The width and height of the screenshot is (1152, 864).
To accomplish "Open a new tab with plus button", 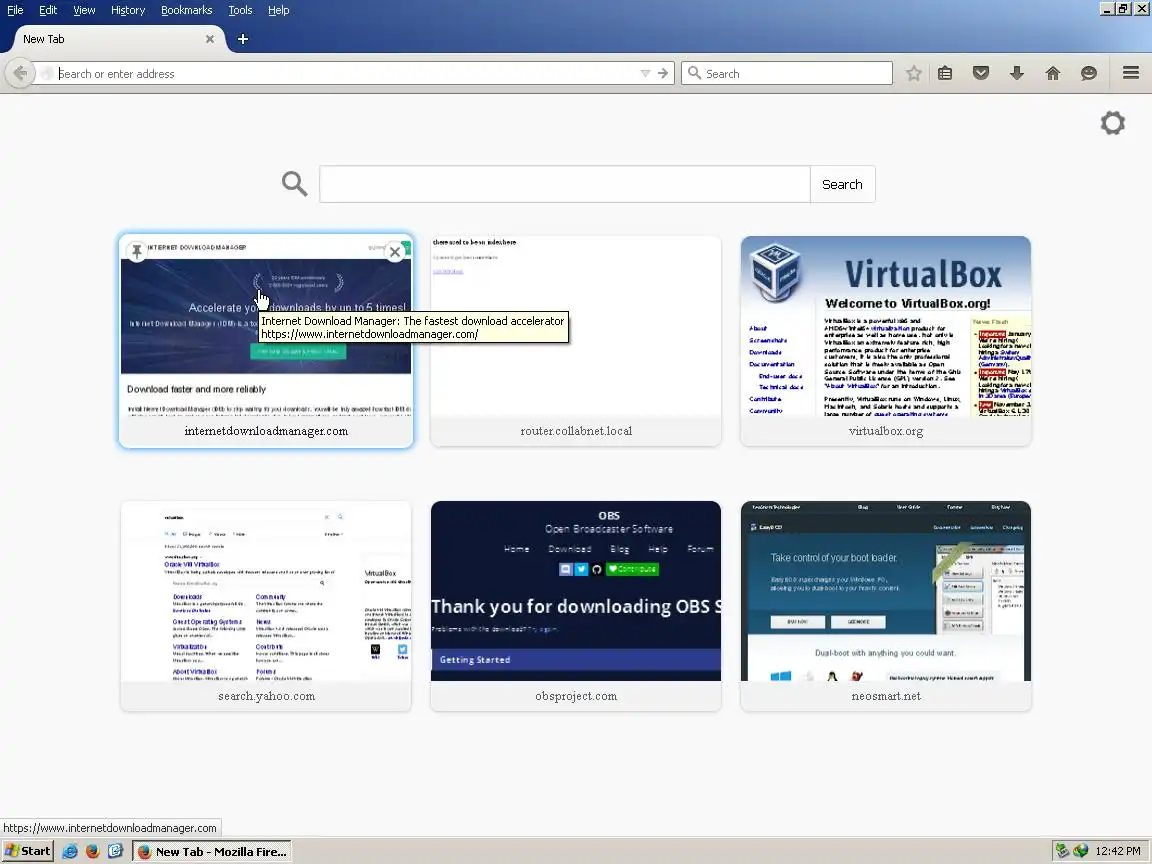I will [242, 39].
